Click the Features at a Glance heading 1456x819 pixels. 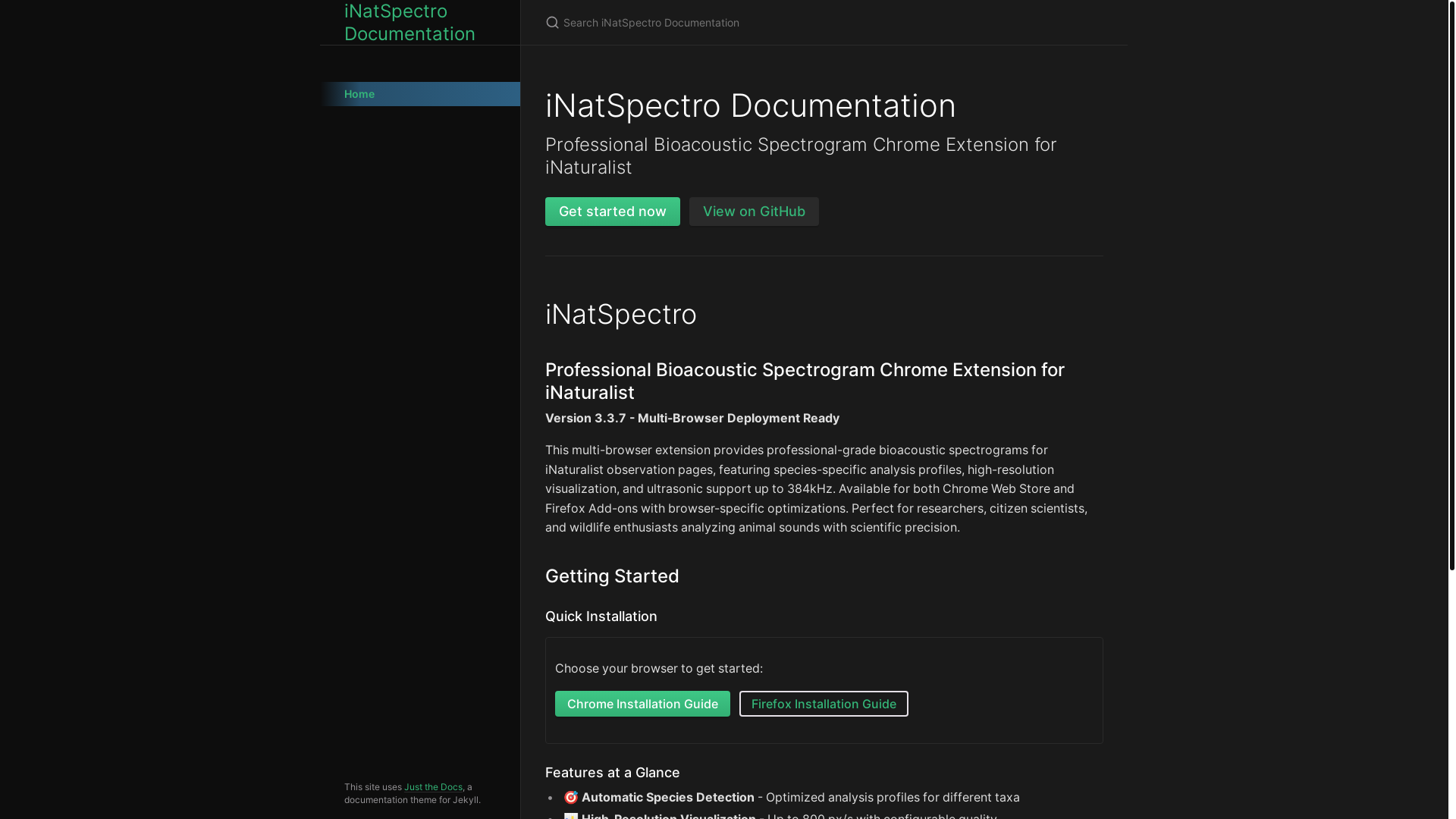[613, 773]
